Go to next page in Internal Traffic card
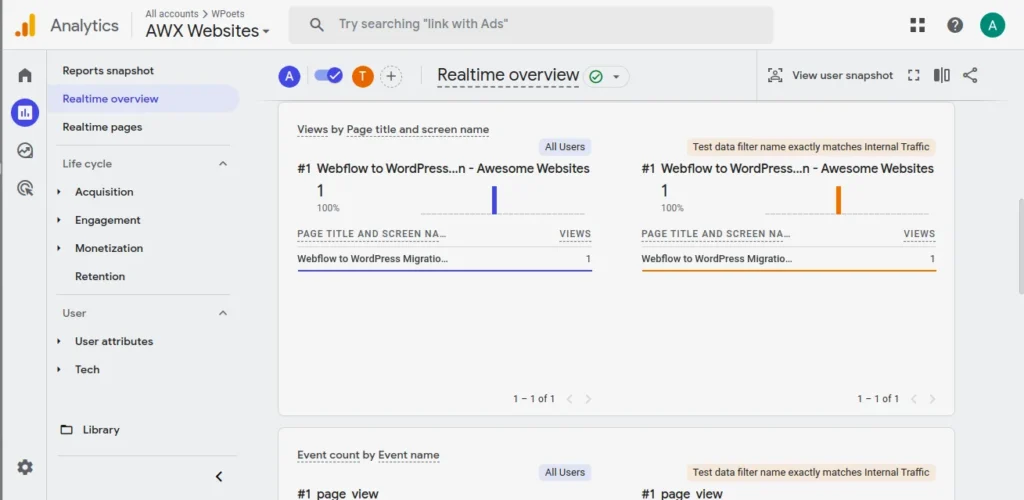Image resolution: width=1024 pixels, height=500 pixels. [x=932, y=399]
